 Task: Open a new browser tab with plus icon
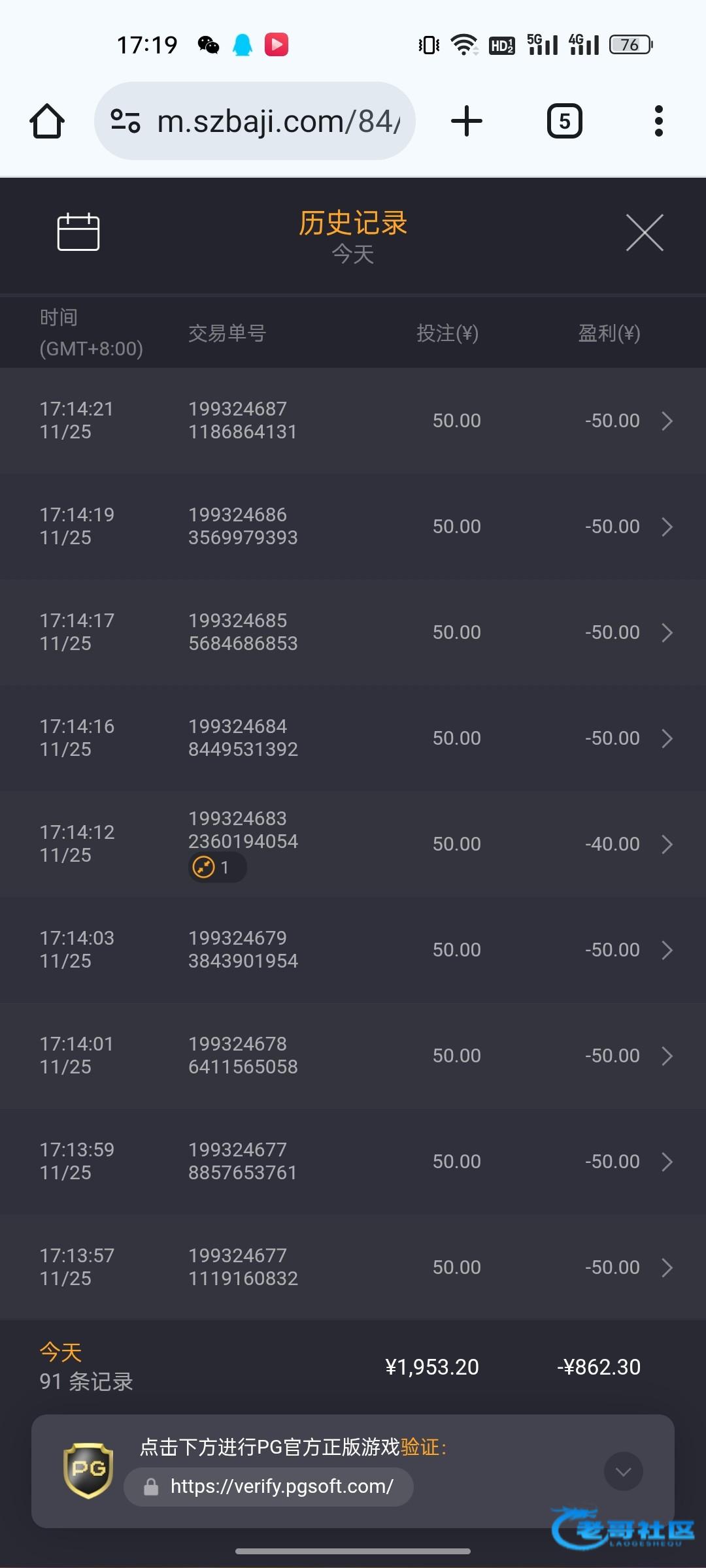point(467,122)
